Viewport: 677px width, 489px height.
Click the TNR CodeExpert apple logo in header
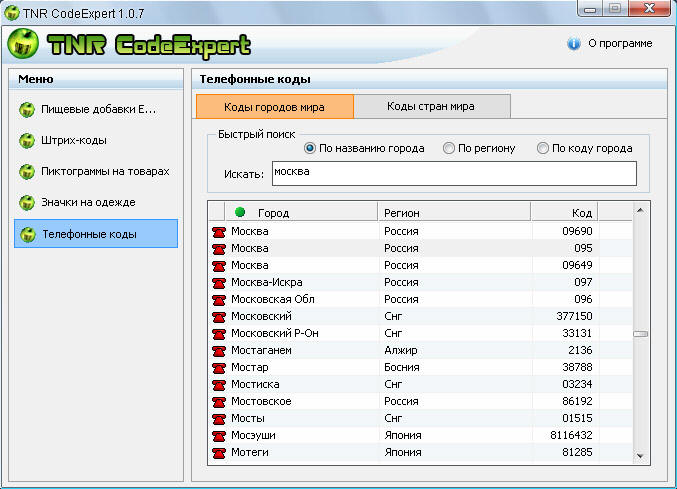tap(23, 44)
